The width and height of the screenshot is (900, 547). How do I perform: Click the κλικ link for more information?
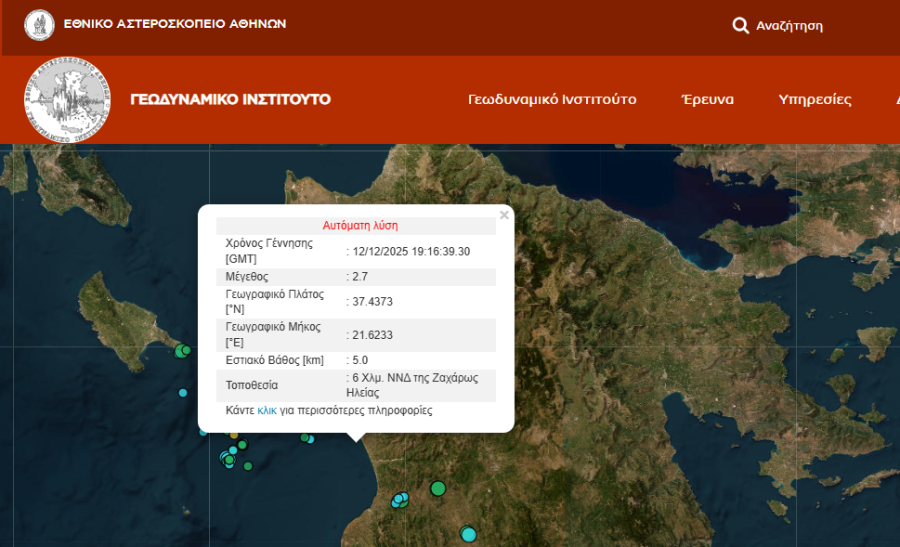[x=267, y=410]
